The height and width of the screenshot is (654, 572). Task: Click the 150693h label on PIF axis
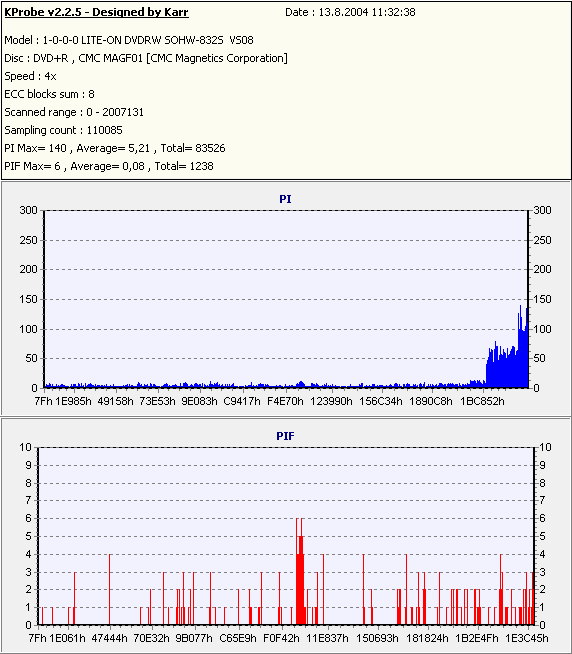[x=377, y=638]
